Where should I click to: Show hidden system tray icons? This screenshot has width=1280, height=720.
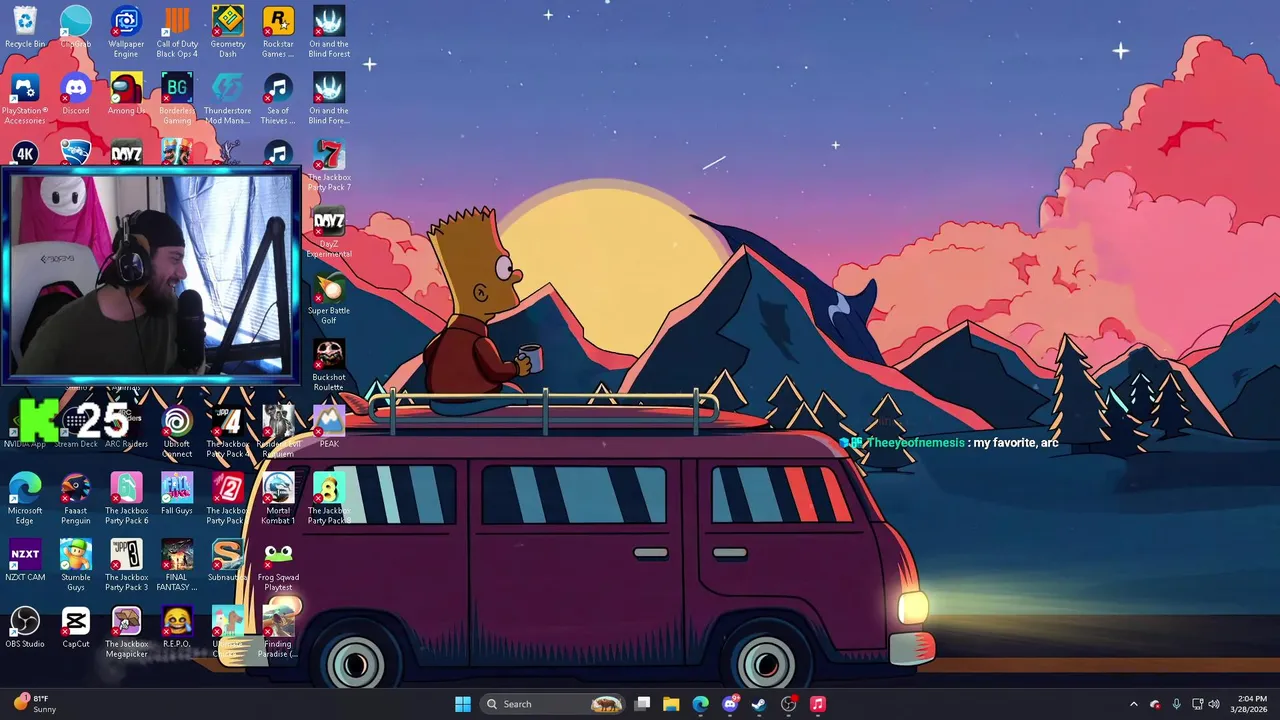[x=1133, y=704]
